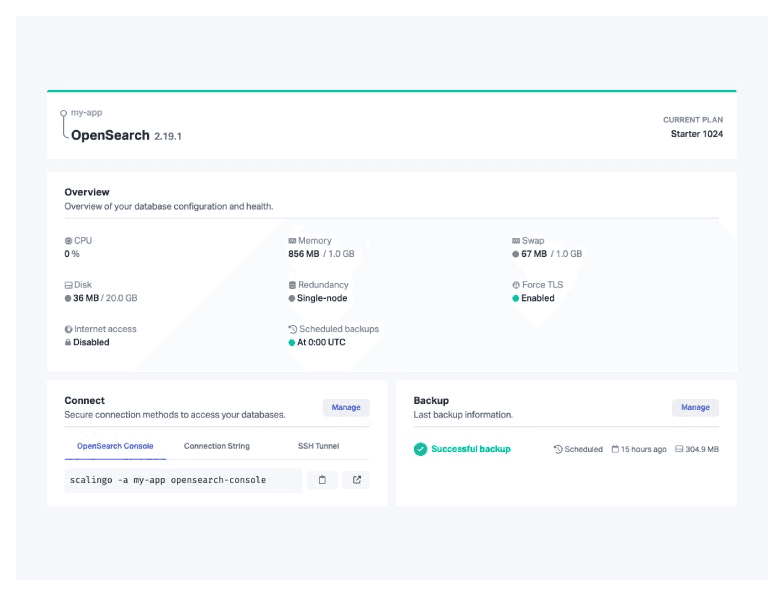784x596 pixels.
Task: Click the grey dot beside Single-node
Action: click(292, 298)
